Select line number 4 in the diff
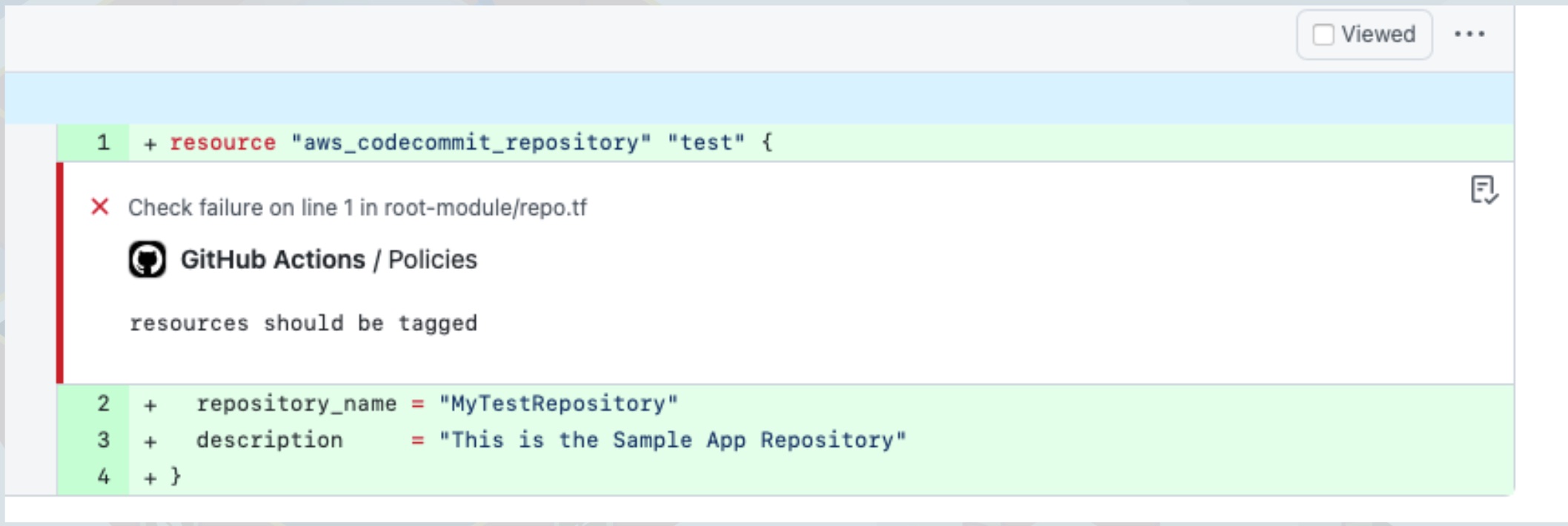 (x=103, y=476)
